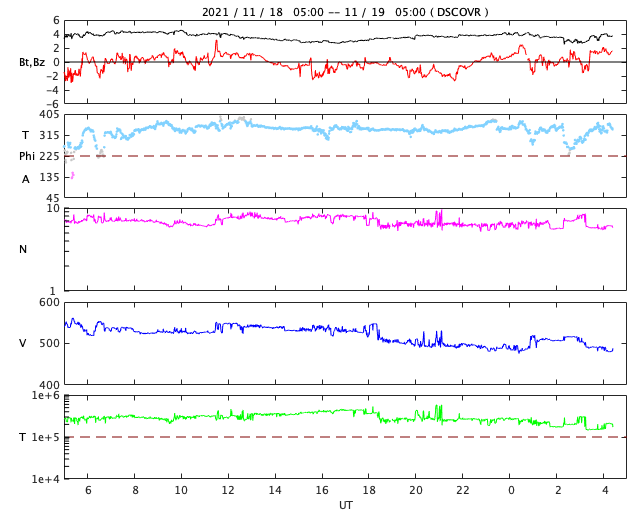Click the '8' hour tick label
Screen dimensions: 640x512
tap(135, 490)
